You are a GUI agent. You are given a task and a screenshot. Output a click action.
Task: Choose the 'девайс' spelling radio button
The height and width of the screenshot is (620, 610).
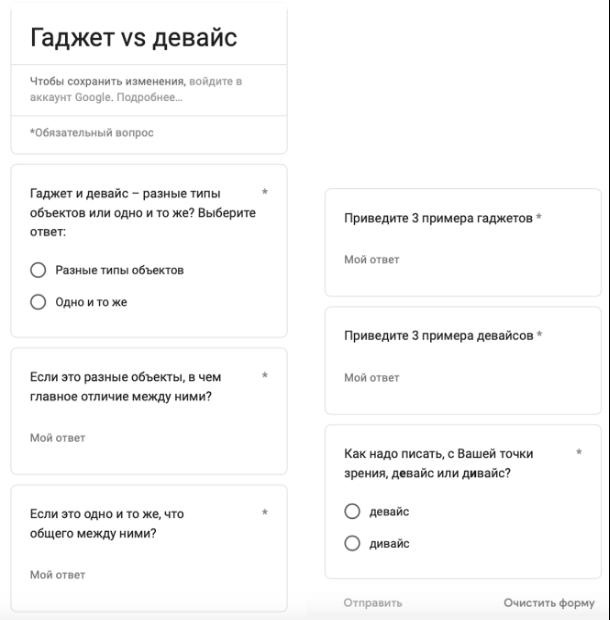(352, 511)
